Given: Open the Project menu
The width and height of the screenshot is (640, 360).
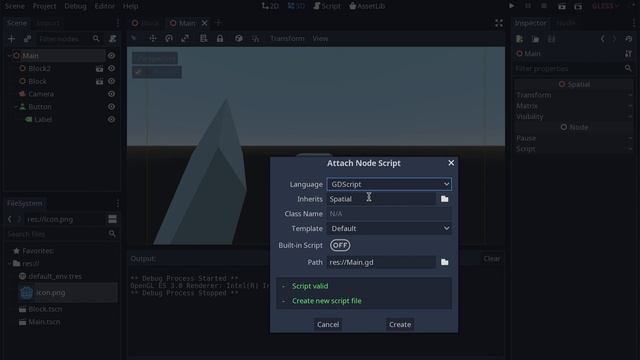Looking at the screenshot, I should pos(44,6).
